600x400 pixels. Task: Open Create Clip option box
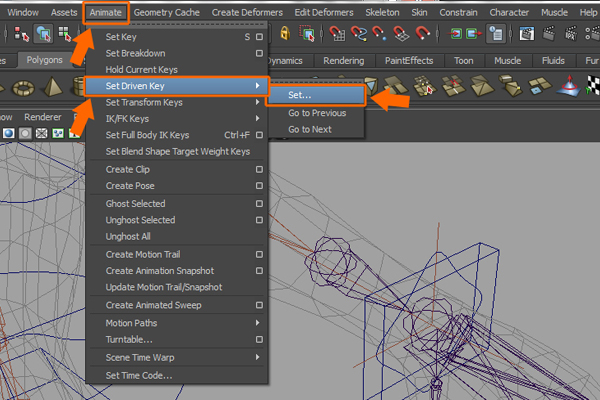point(259,169)
